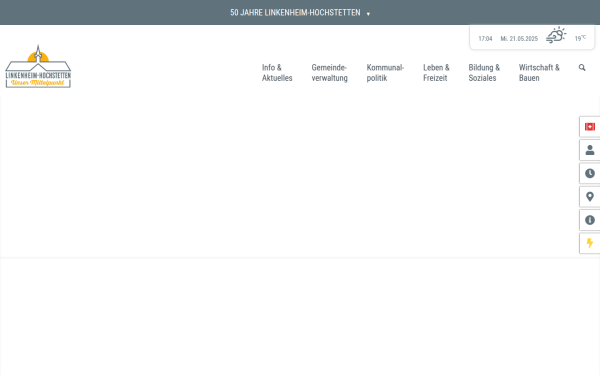
Task: Click the yellow lightning bolt sidebar icon
Action: point(590,243)
